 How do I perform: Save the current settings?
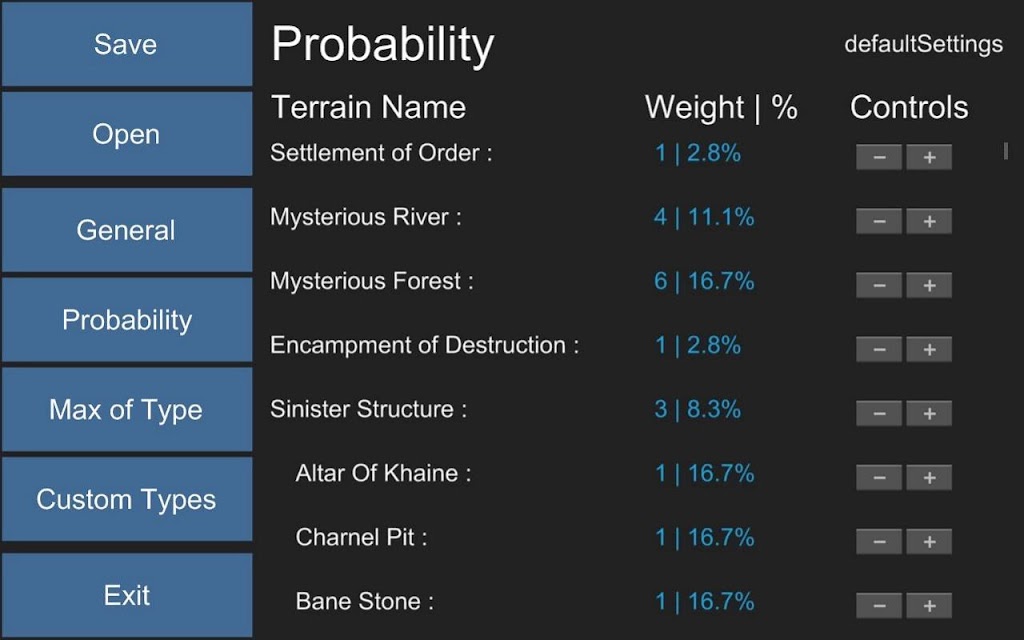click(127, 44)
